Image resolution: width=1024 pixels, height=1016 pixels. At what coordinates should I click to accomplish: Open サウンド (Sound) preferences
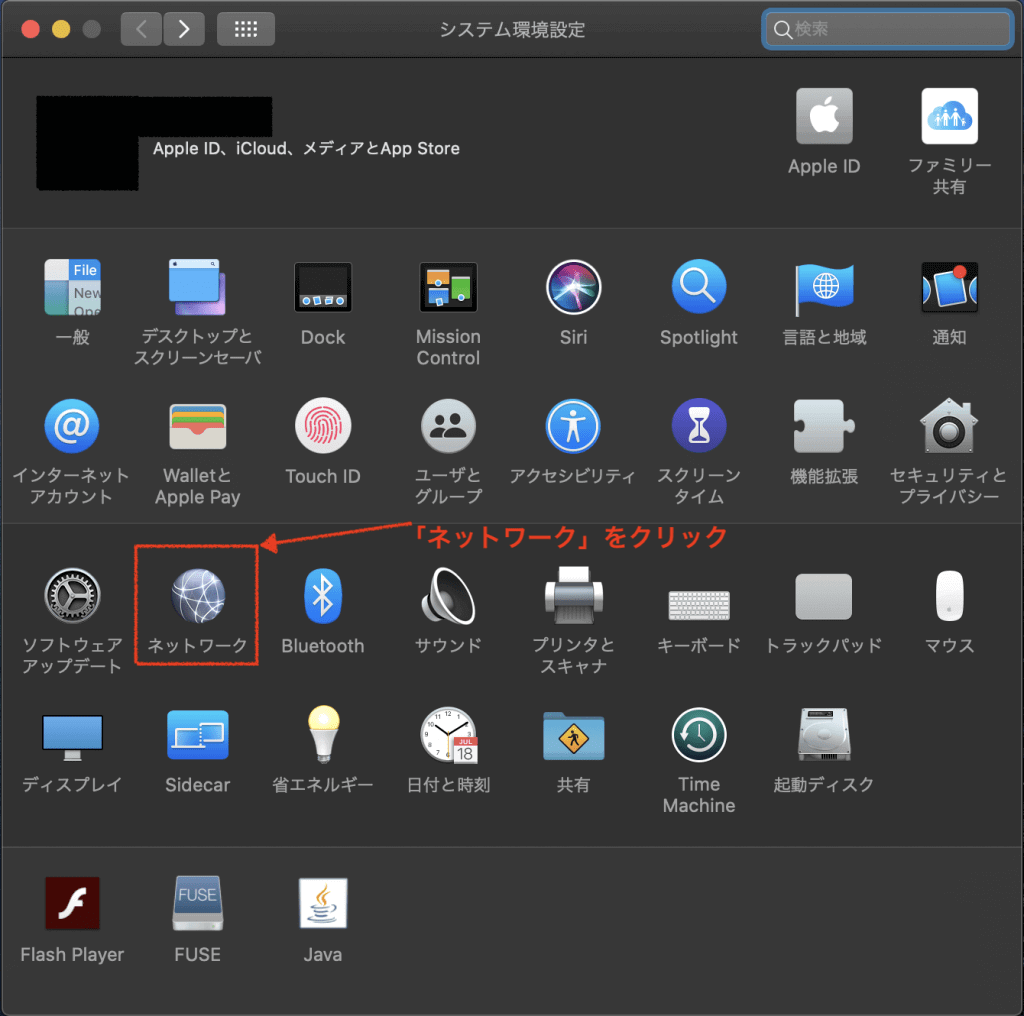pos(448,595)
